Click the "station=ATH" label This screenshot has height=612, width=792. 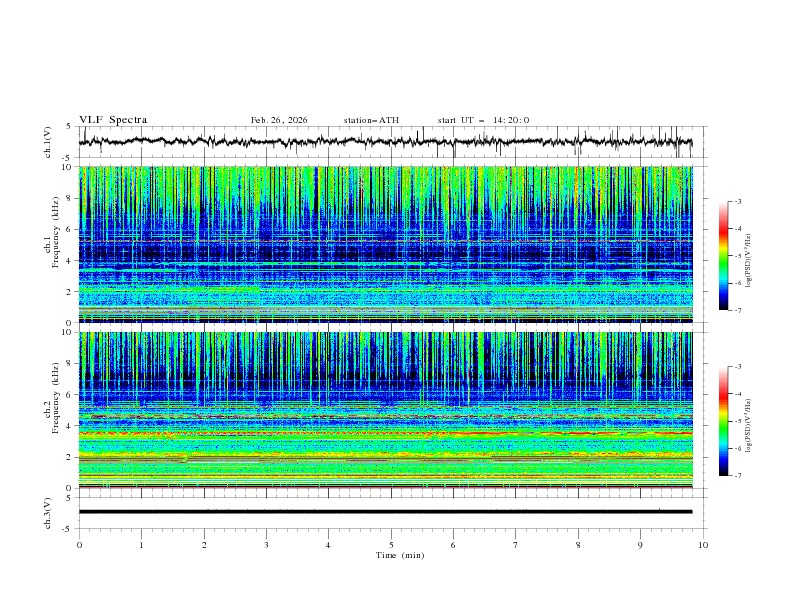coord(371,120)
